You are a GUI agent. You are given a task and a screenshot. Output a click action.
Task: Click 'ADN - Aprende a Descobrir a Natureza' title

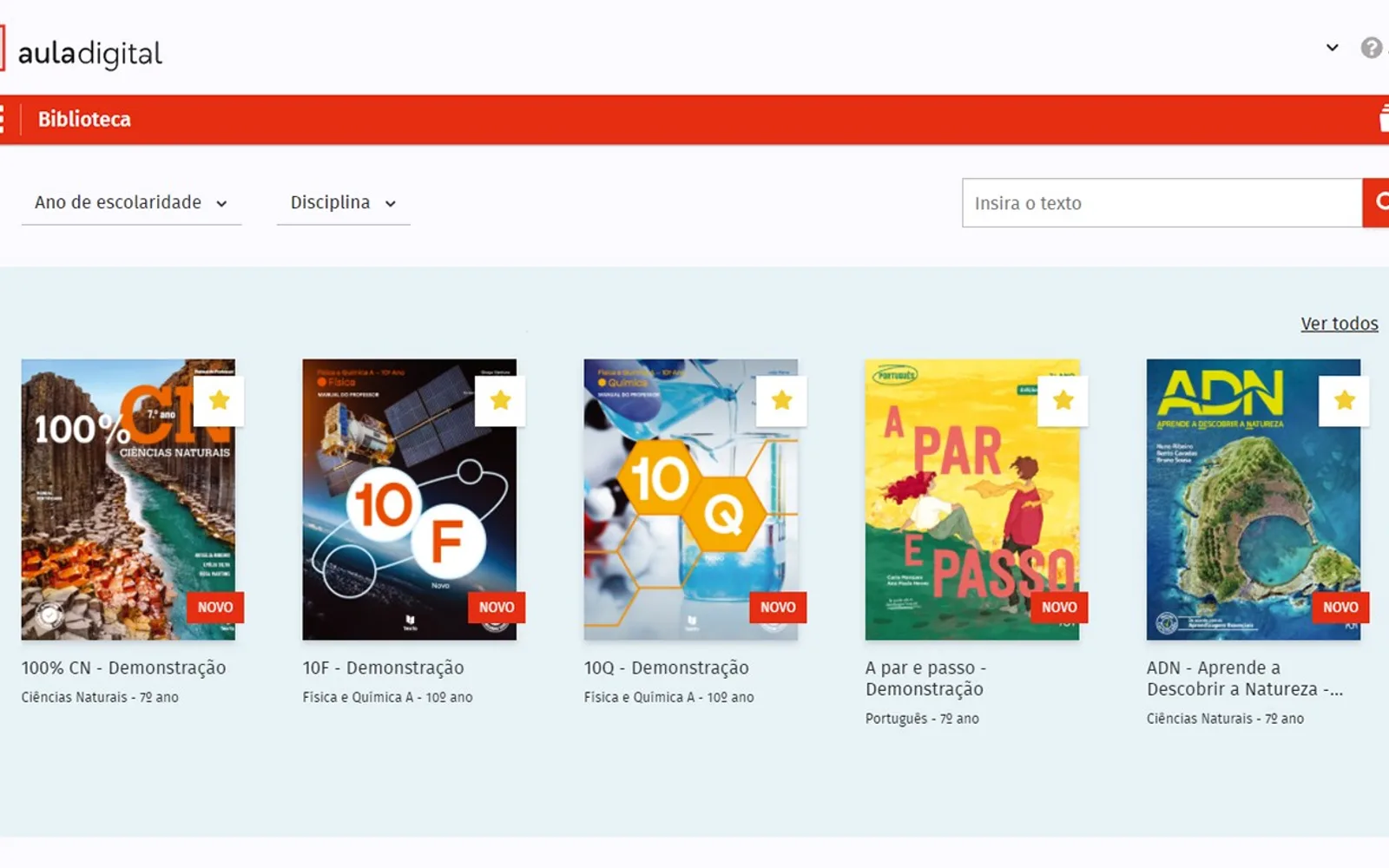[x=1244, y=679]
